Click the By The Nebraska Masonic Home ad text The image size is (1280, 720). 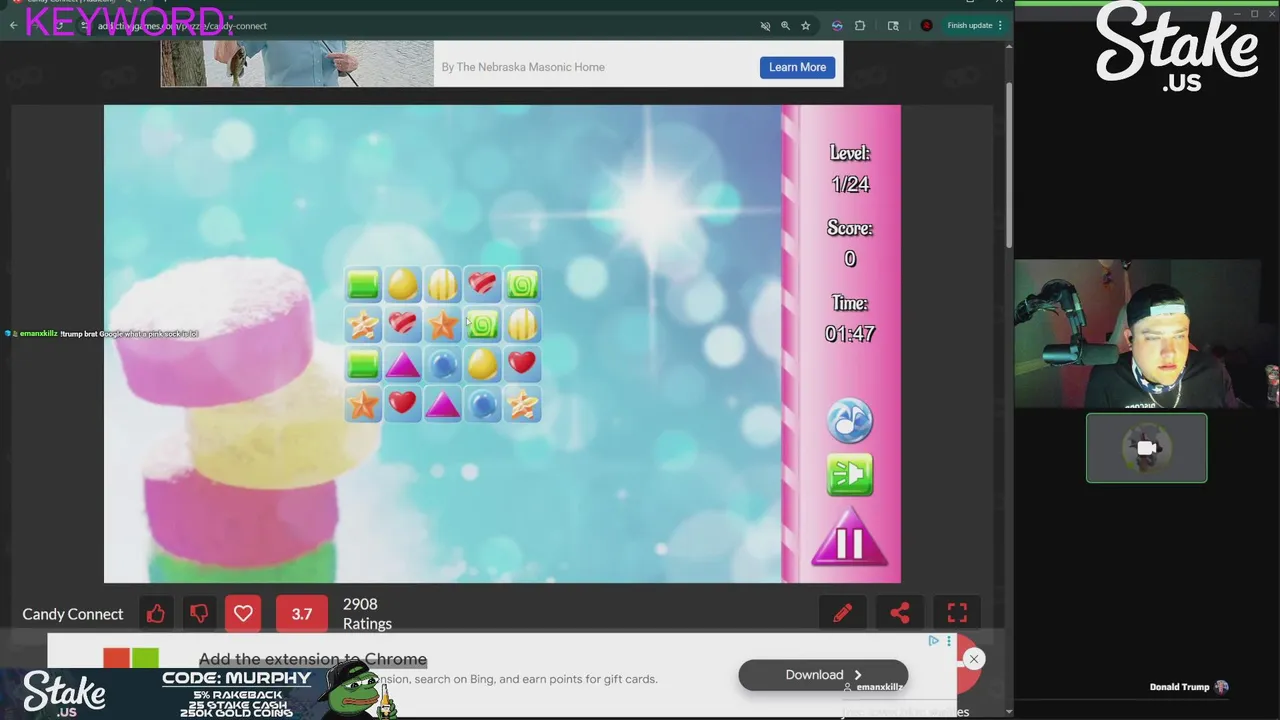pos(523,67)
